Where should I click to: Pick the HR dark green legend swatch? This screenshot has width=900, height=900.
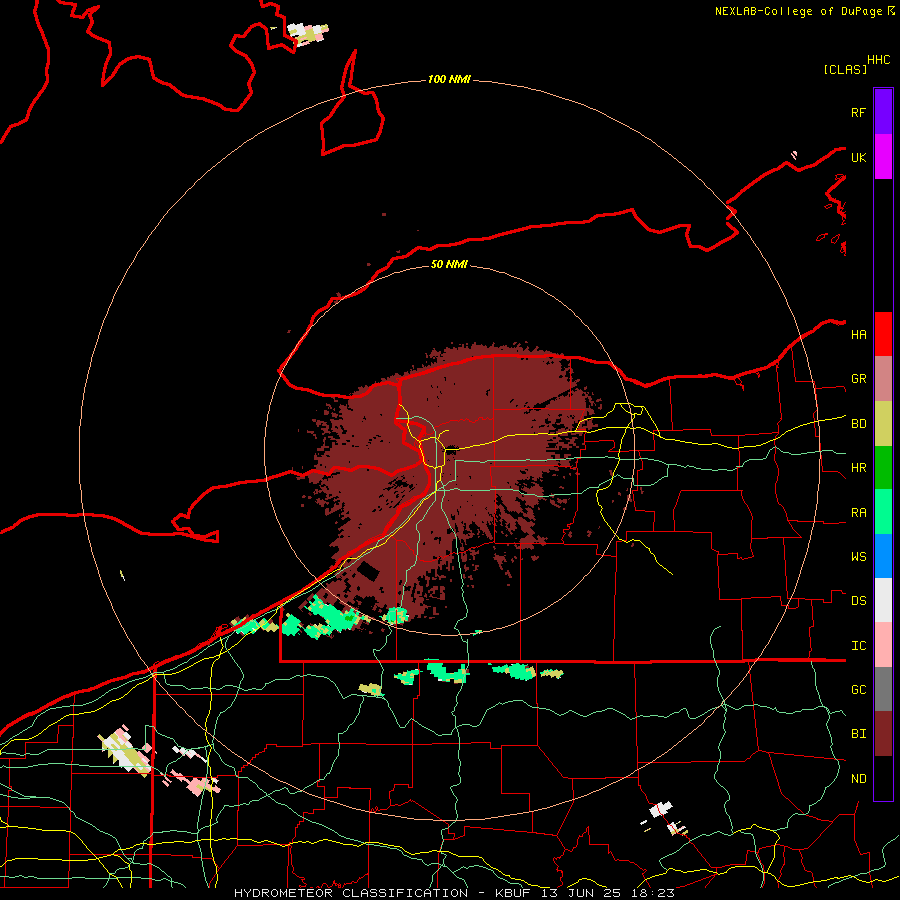[883, 468]
